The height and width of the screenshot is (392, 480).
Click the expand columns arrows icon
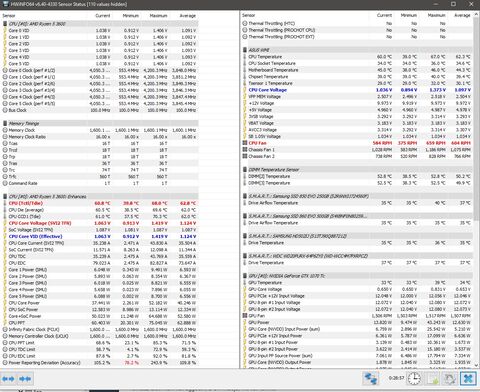pos(8,379)
